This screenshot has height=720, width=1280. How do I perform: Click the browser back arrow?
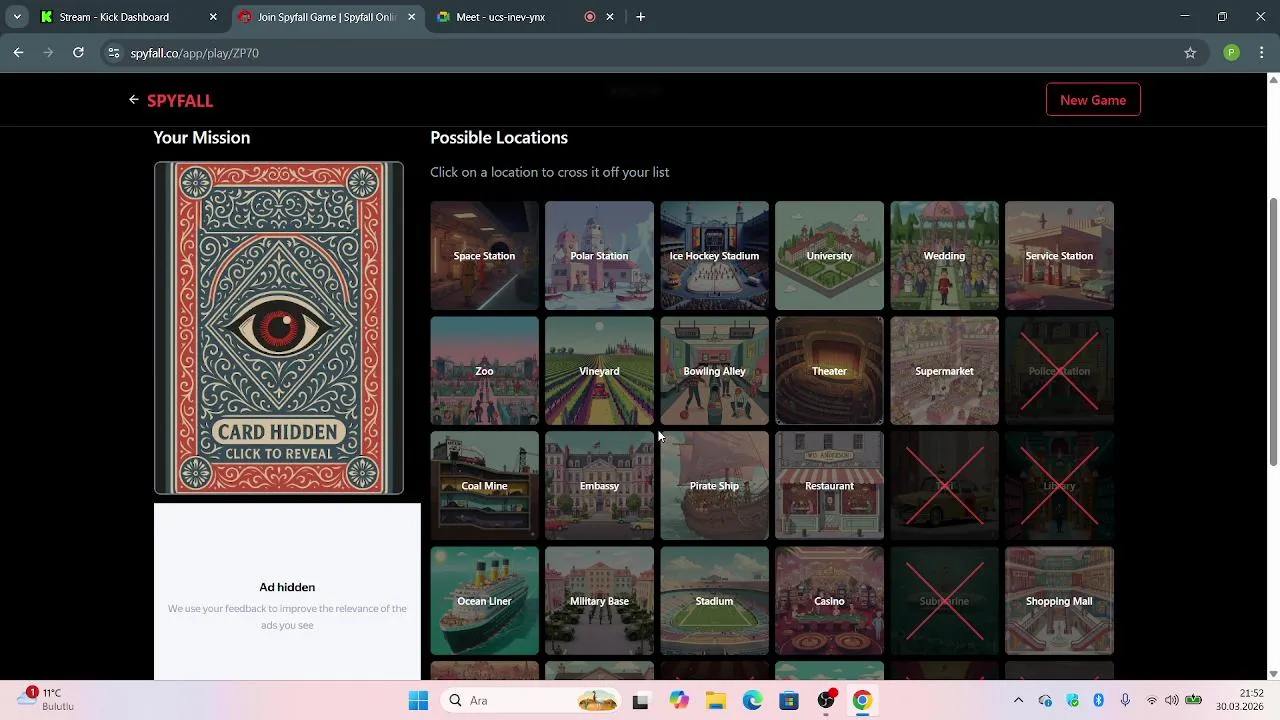click(x=18, y=53)
